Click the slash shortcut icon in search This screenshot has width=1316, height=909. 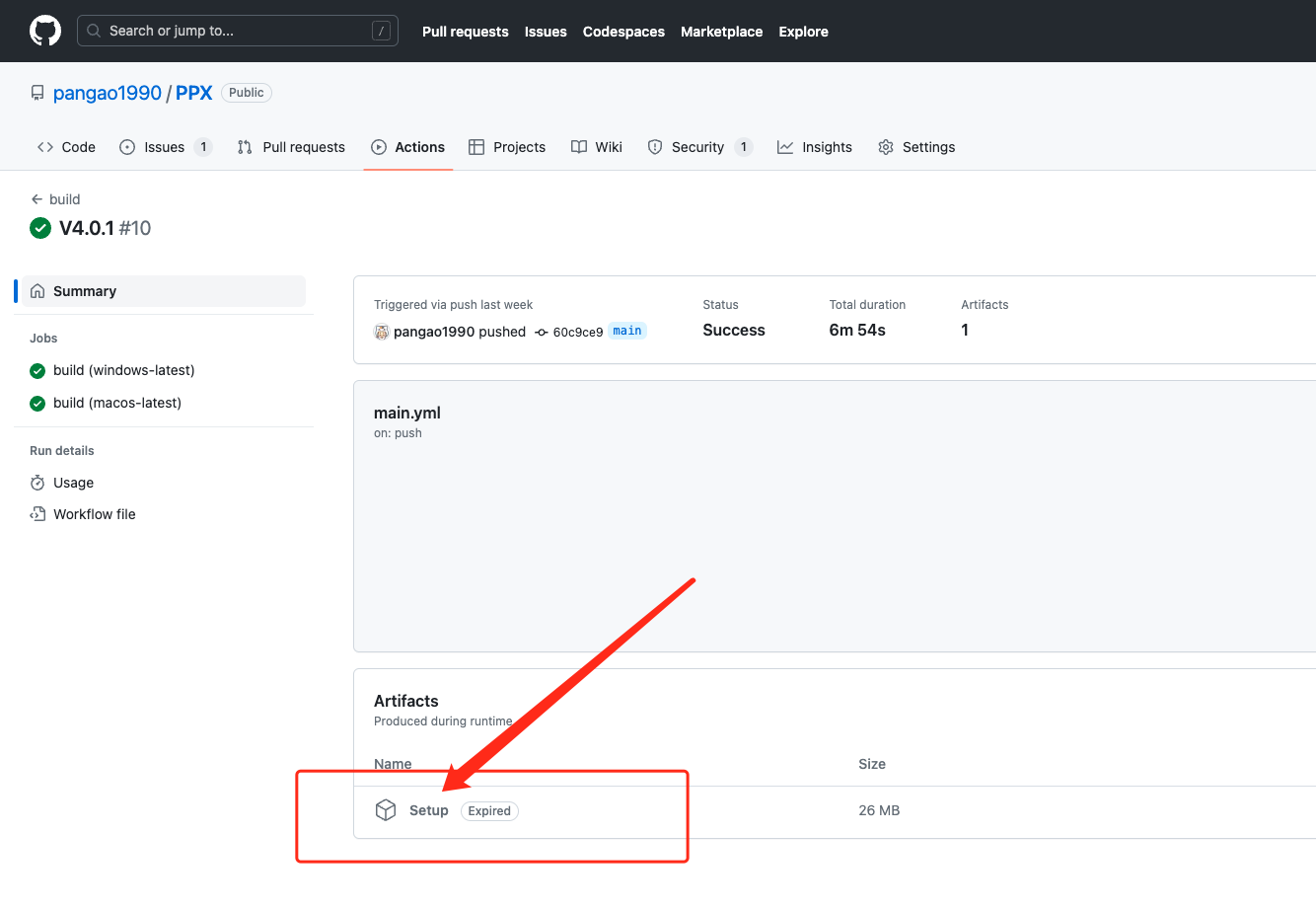coord(381,31)
